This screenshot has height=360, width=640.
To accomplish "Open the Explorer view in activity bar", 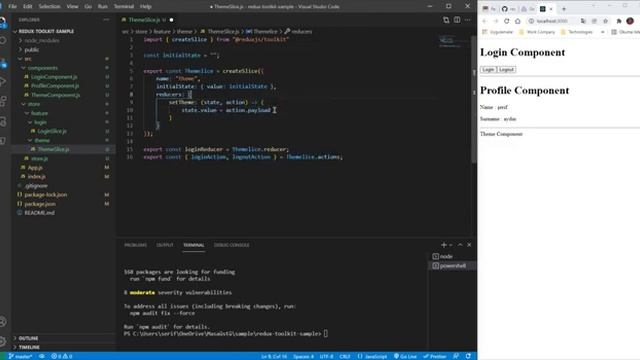I will pos(3,21).
